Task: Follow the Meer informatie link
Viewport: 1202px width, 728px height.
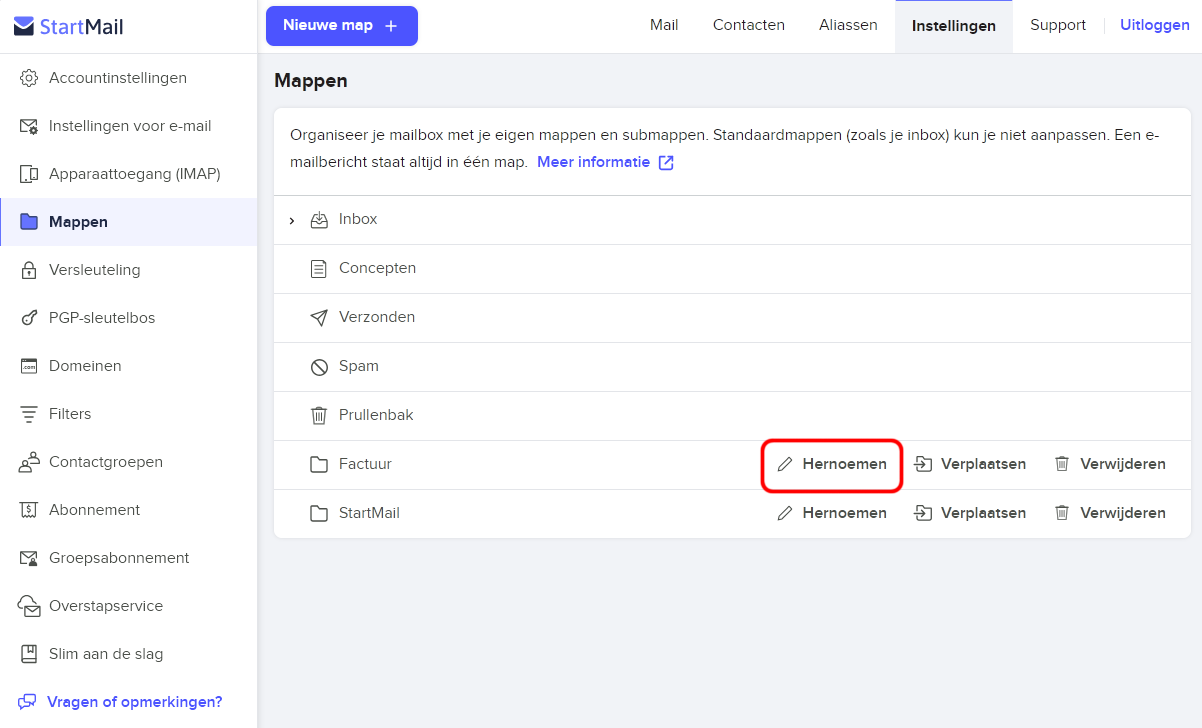Action: (606, 162)
